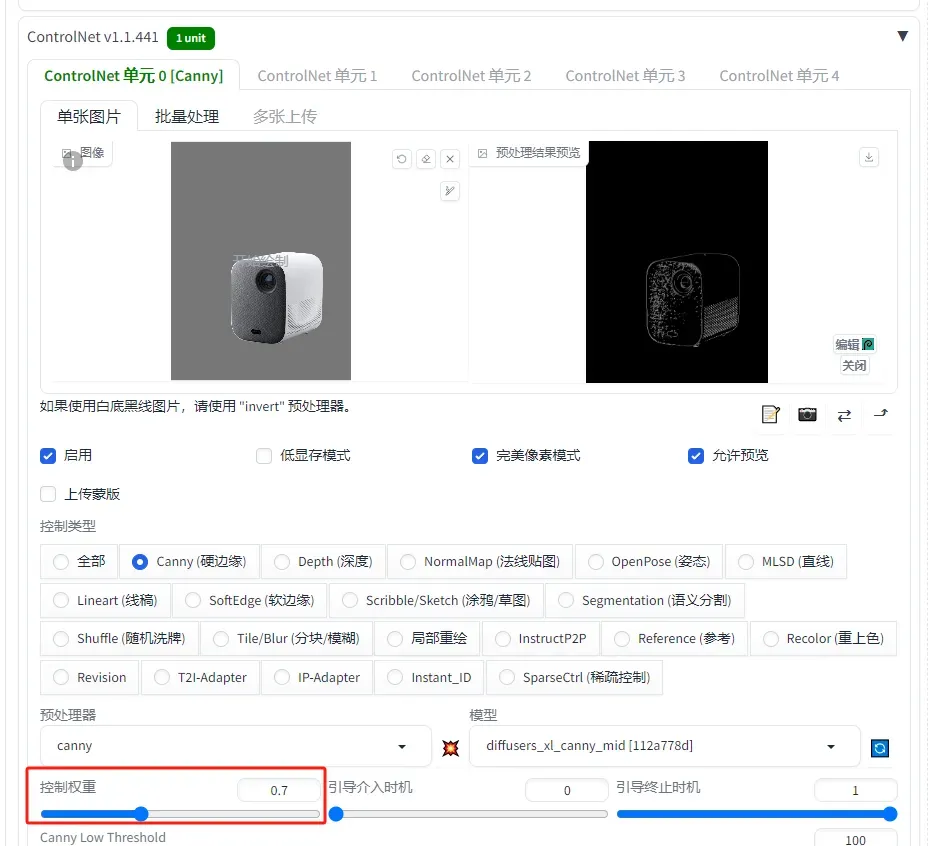
Task: Pick the T2I-Adapter control type
Action: [x=200, y=678]
